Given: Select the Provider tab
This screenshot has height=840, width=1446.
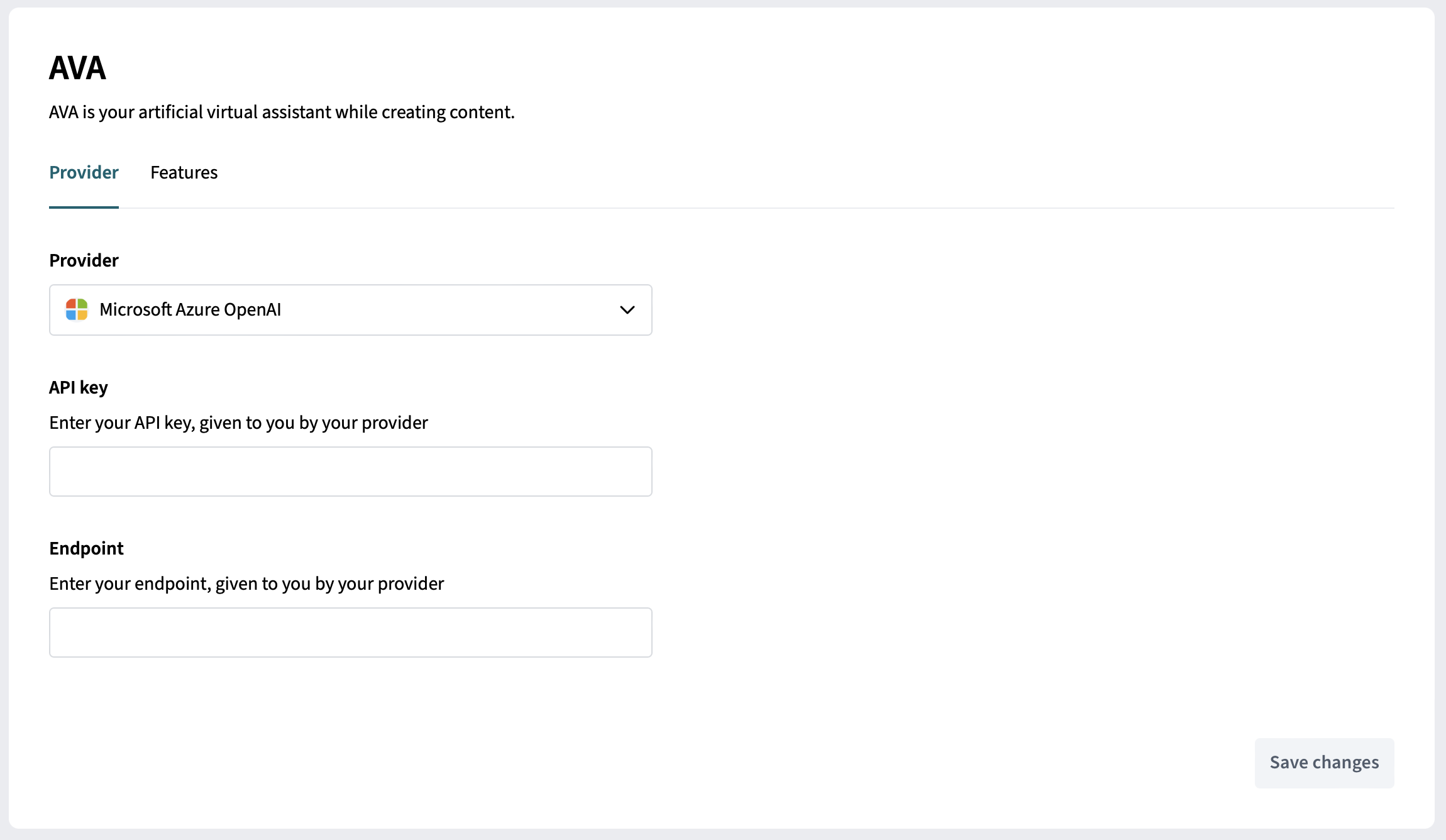Looking at the screenshot, I should (84, 172).
